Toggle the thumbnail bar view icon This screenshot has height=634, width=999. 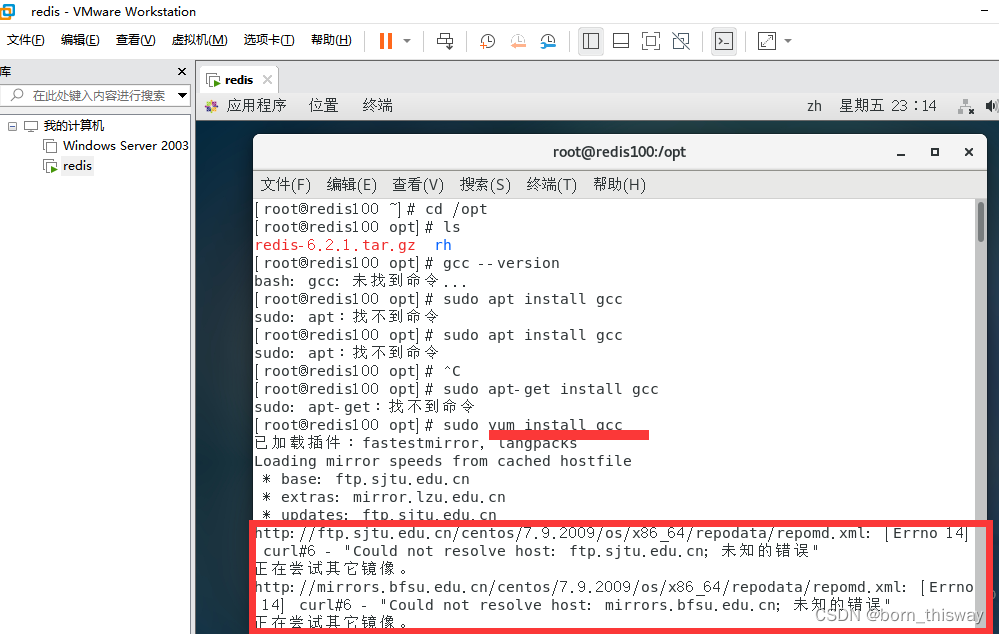click(x=621, y=41)
